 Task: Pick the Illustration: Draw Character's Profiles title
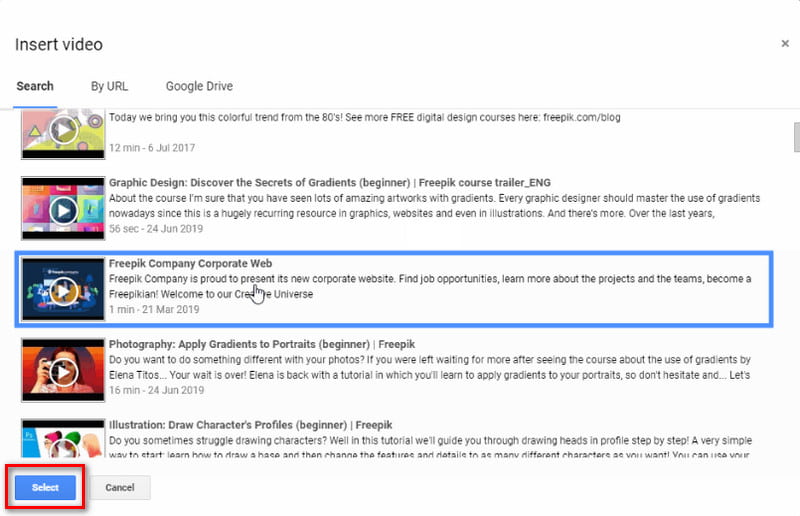[x=251, y=425]
